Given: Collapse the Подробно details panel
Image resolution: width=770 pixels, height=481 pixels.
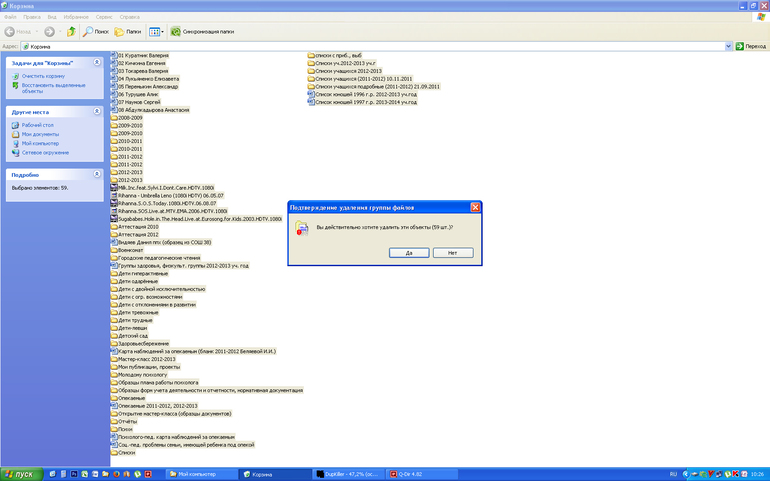Looking at the screenshot, I should point(97,174).
